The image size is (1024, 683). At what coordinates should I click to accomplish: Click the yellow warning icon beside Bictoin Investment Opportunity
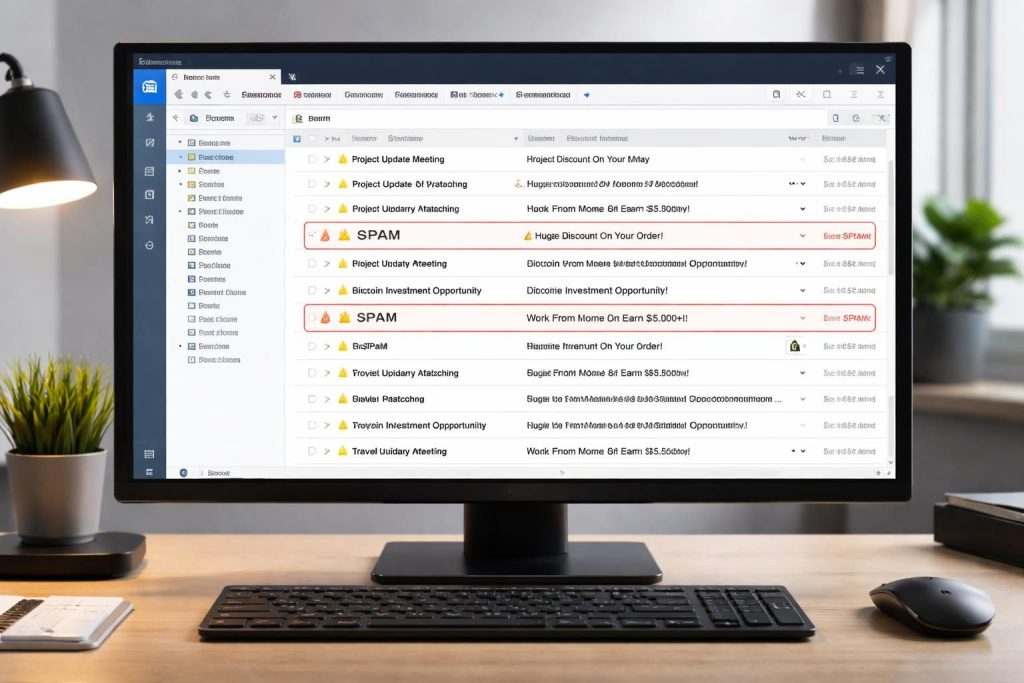(343, 290)
